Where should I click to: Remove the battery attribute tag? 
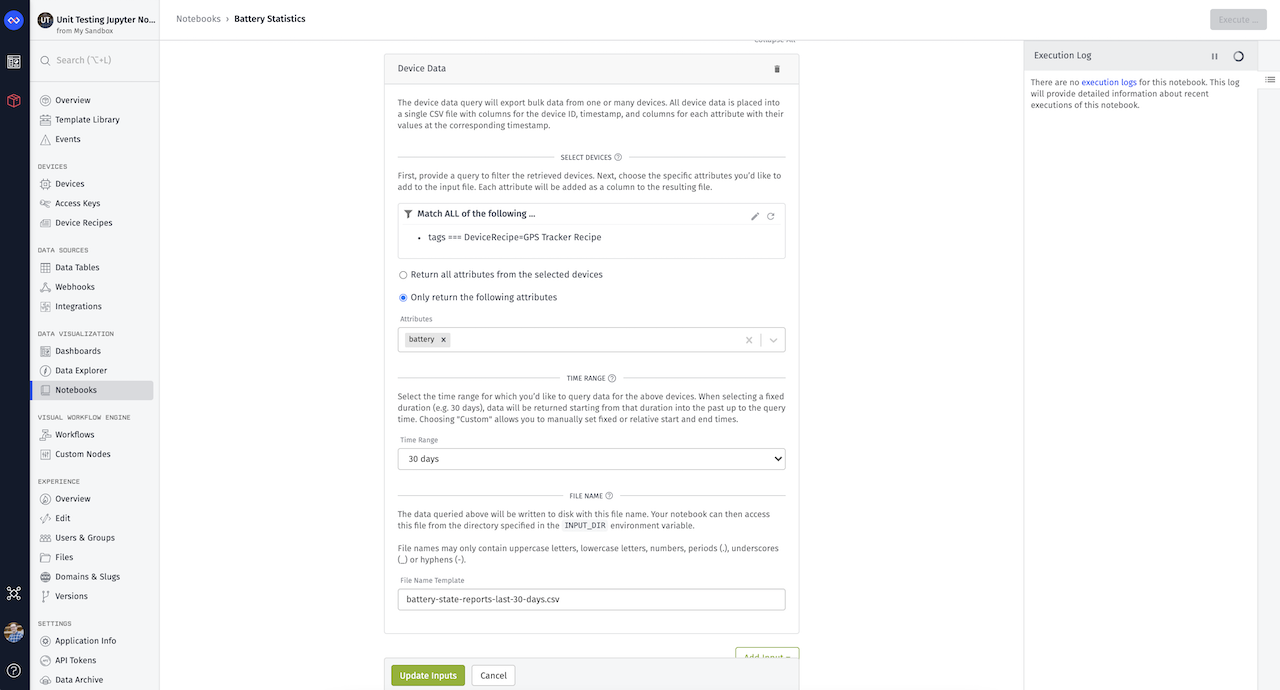tap(443, 340)
